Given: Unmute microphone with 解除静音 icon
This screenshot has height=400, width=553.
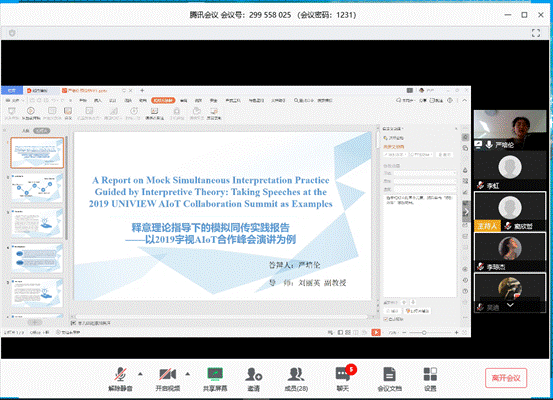Looking at the screenshot, I should click(x=120, y=379).
